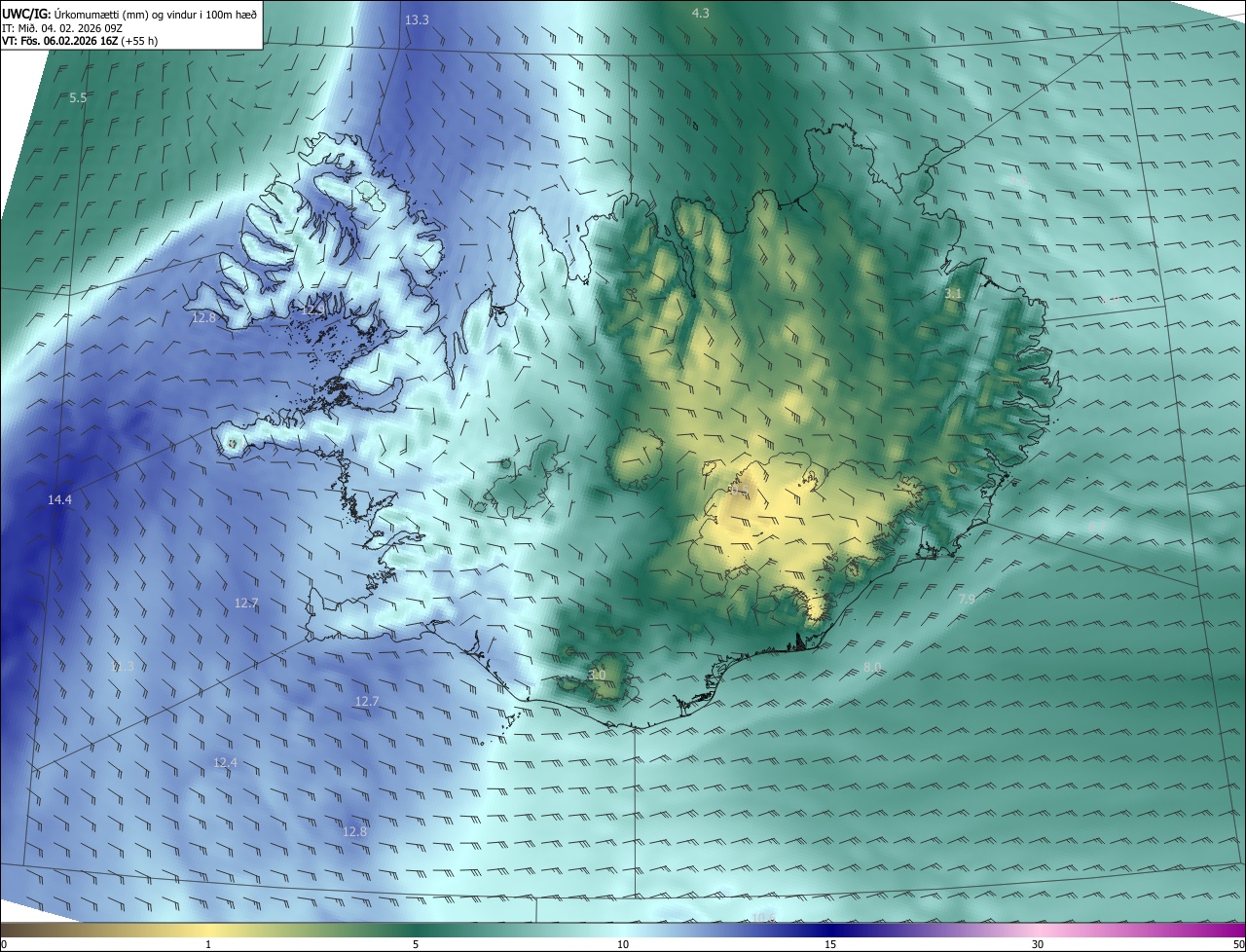Select the 15 tick on color scale

coord(830,944)
